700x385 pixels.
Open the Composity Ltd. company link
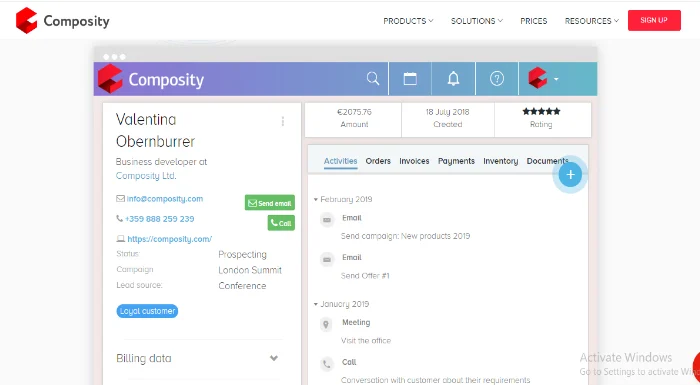pos(146,176)
